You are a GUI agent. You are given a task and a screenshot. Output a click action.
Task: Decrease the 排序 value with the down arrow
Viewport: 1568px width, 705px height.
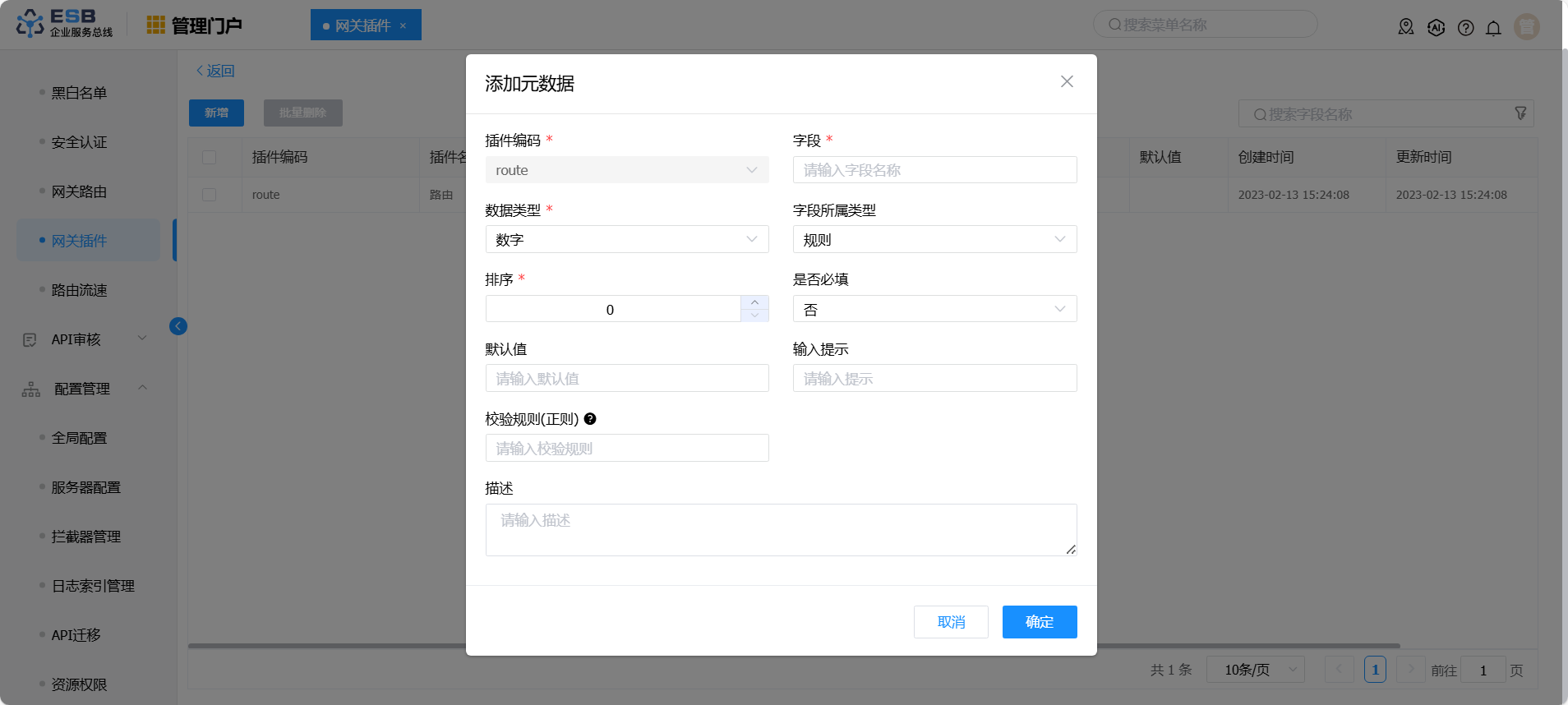pos(754,316)
